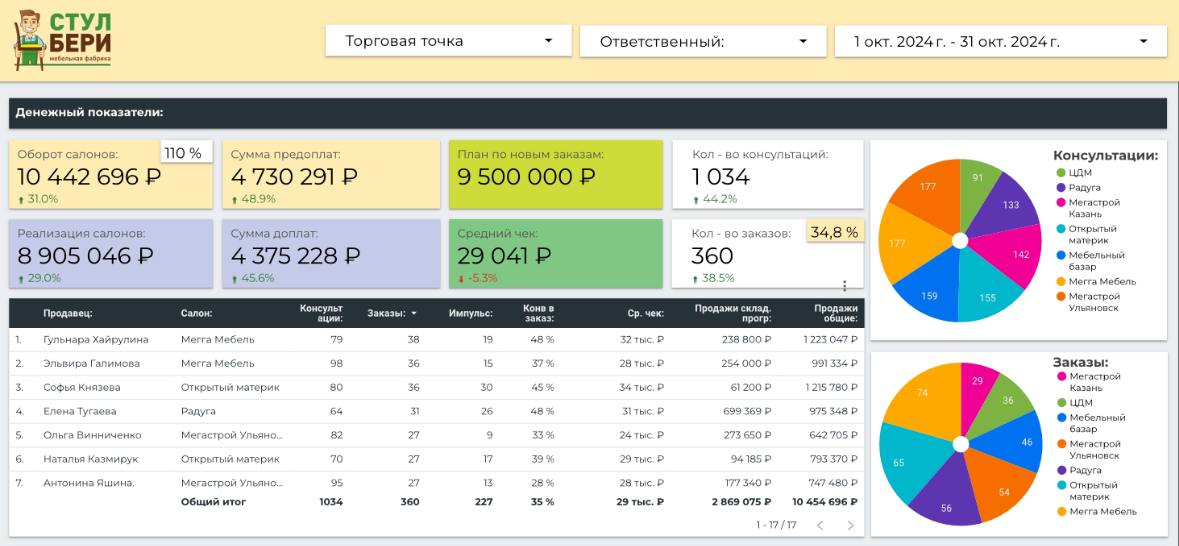Sort by Салон column header
1179x546 pixels.
point(196,313)
